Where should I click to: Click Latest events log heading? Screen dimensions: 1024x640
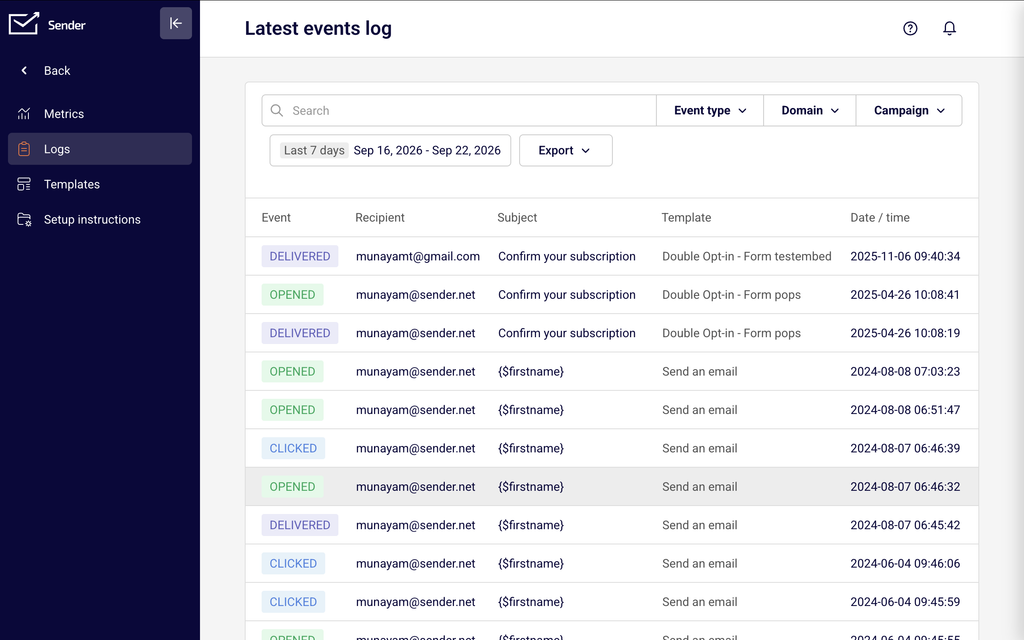tap(318, 28)
